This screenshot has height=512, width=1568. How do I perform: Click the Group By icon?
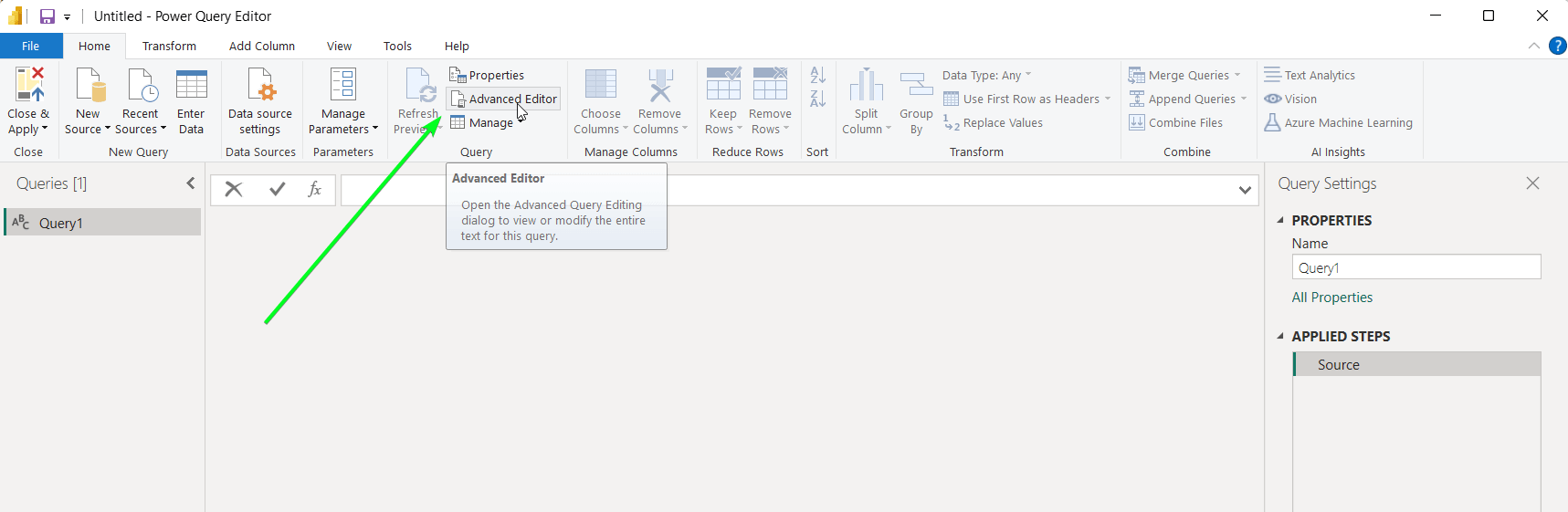(x=916, y=84)
